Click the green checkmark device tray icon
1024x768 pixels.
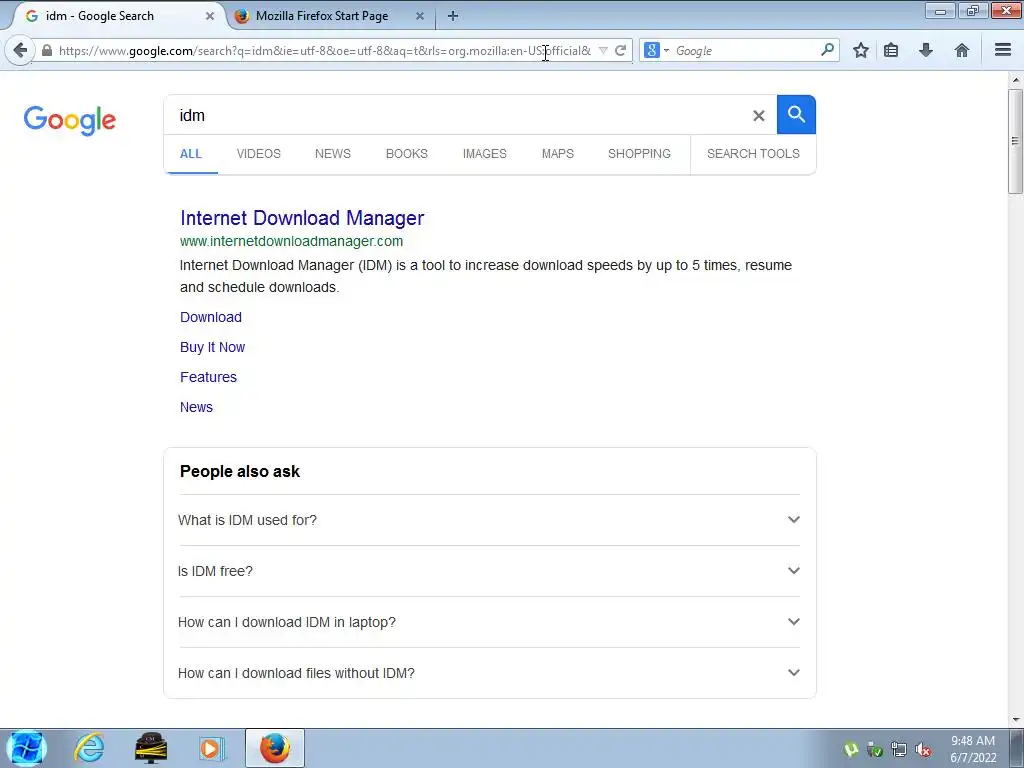click(x=874, y=749)
